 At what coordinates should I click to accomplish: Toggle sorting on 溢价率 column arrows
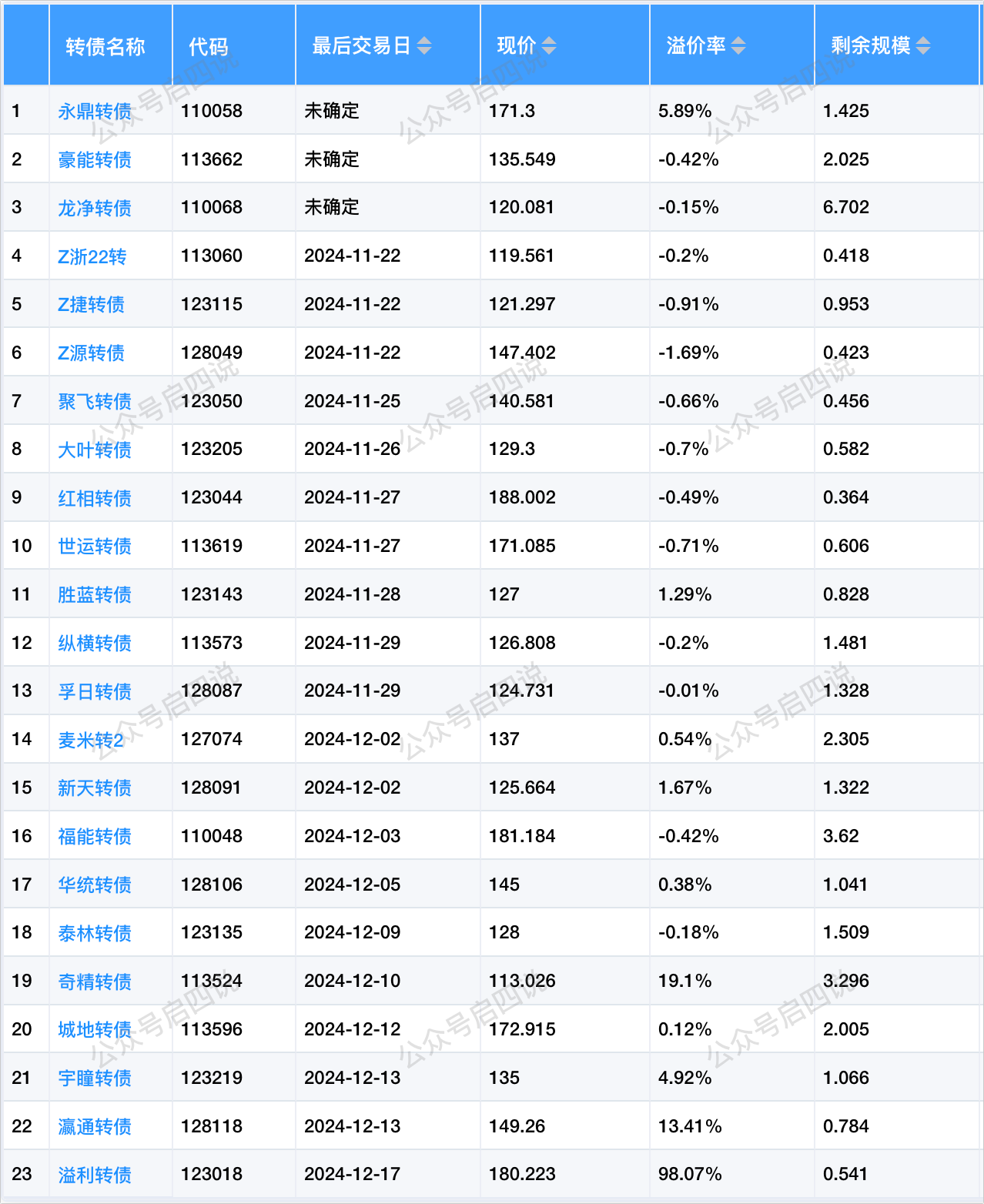coord(738,46)
